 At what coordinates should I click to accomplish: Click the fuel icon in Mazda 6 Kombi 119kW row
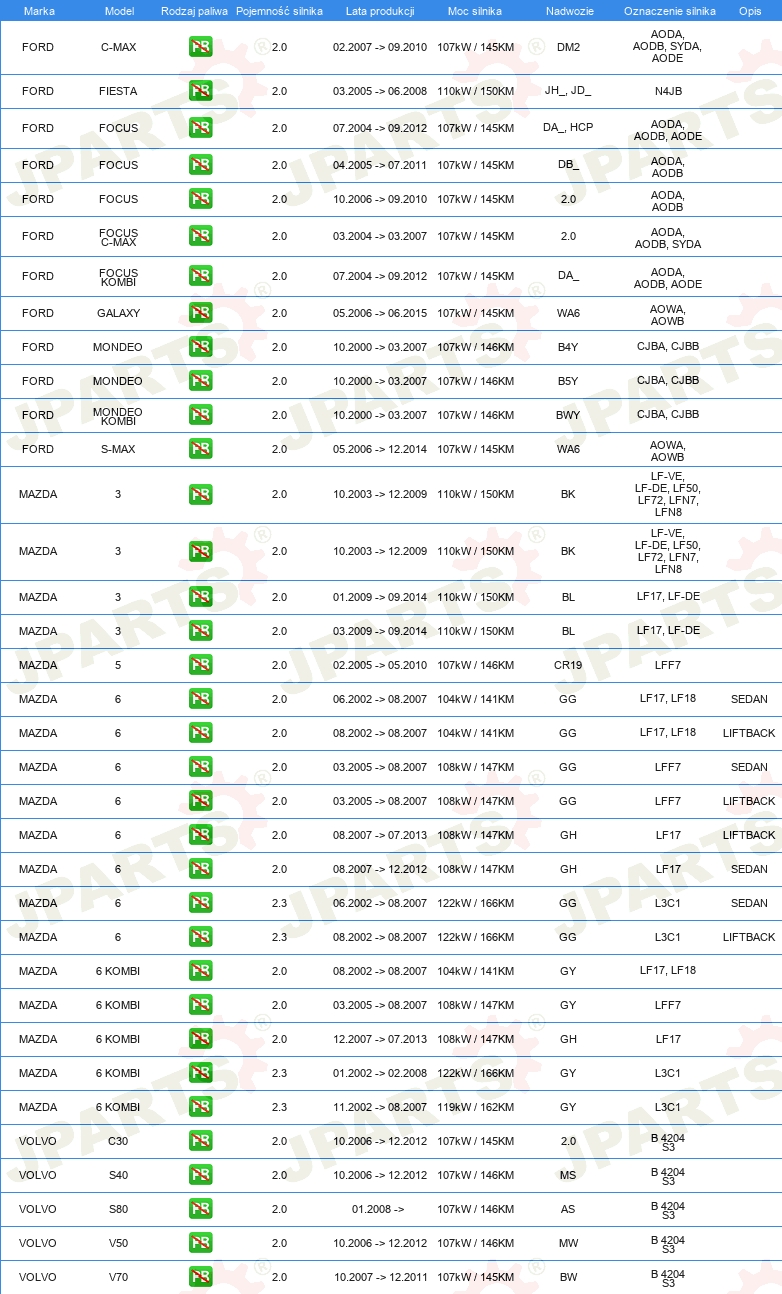(201, 1107)
